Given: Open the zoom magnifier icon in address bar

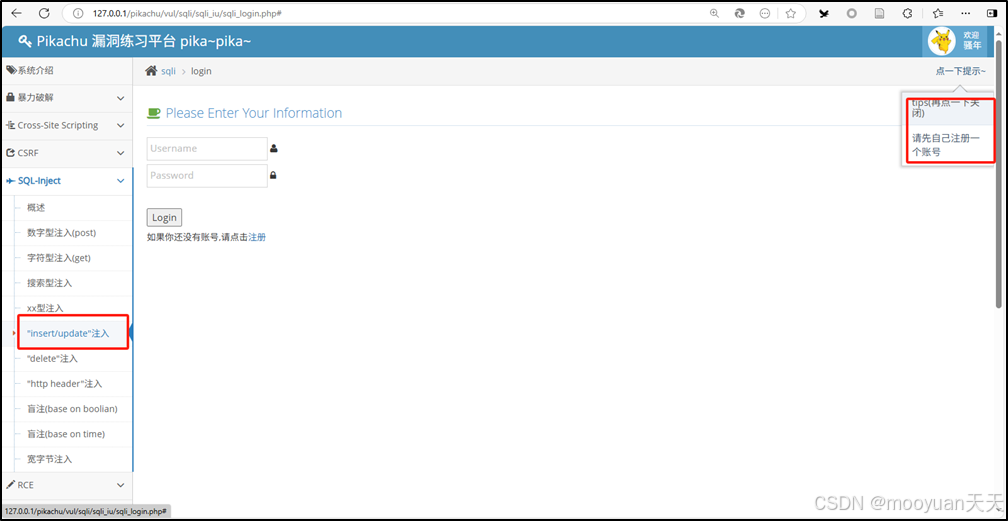Looking at the screenshot, I should [714, 13].
